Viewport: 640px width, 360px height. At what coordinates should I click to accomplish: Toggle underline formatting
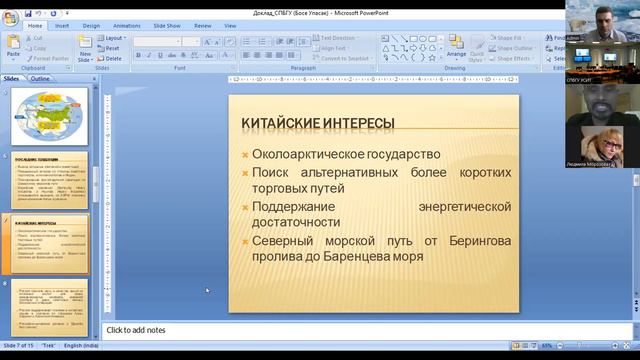coord(160,55)
